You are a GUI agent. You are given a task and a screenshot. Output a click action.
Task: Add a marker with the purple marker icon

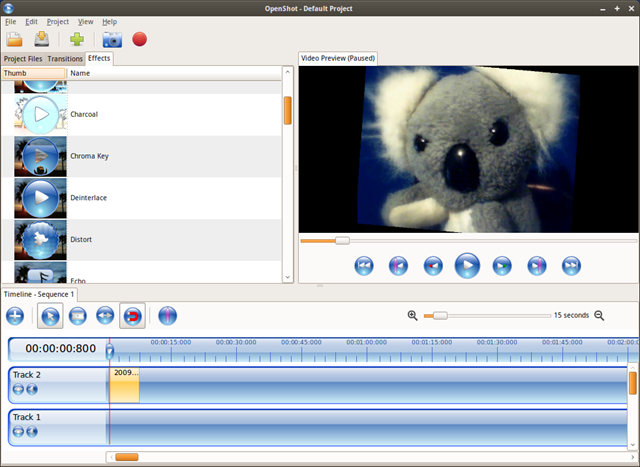click(167, 316)
